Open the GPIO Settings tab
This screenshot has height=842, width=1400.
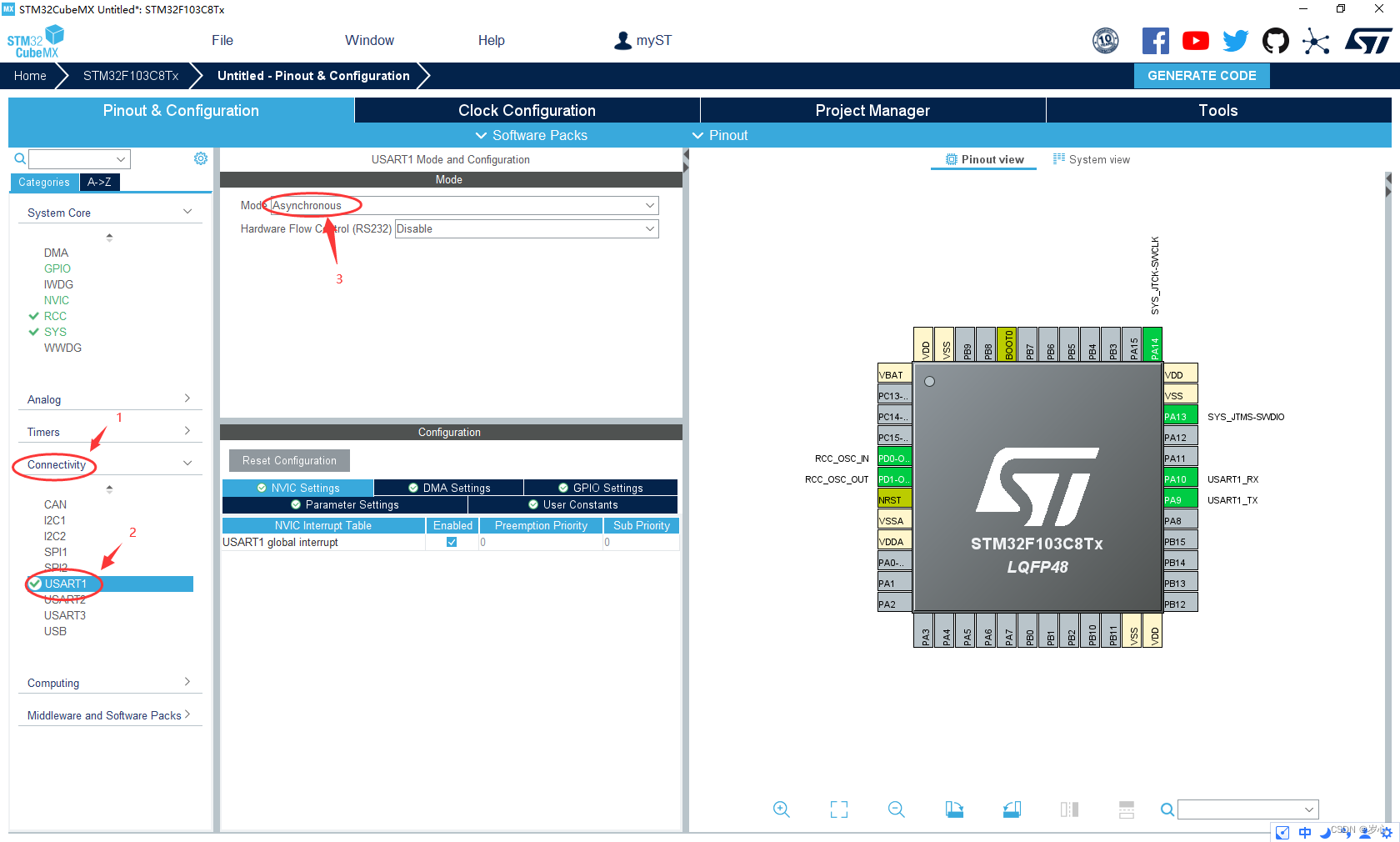(600, 488)
